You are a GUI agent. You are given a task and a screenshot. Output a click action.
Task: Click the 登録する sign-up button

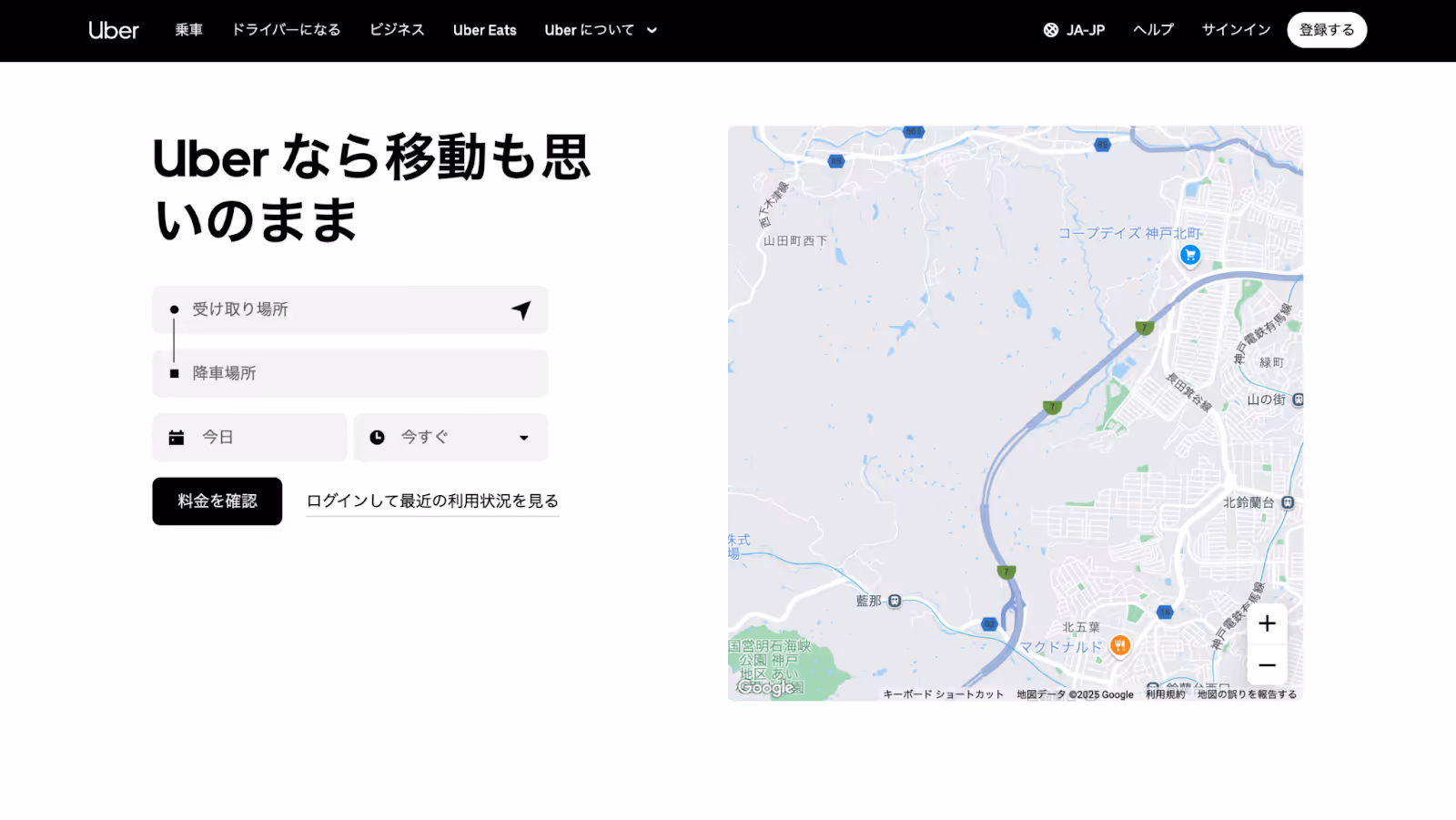[1327, 30]
